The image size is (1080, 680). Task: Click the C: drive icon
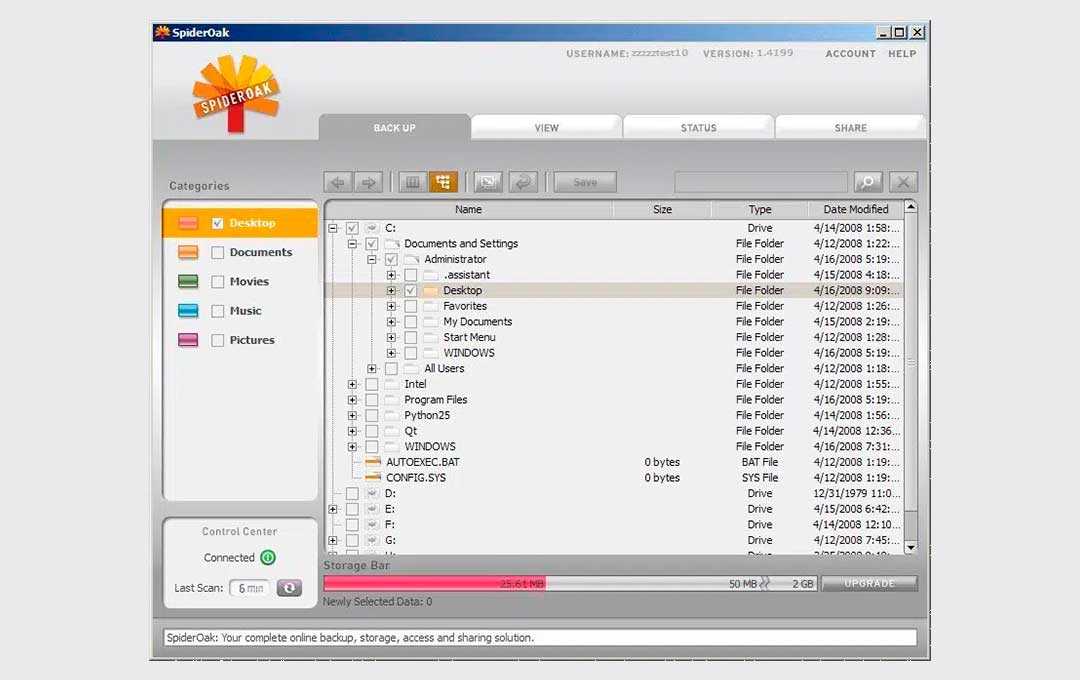coord(372,228)
